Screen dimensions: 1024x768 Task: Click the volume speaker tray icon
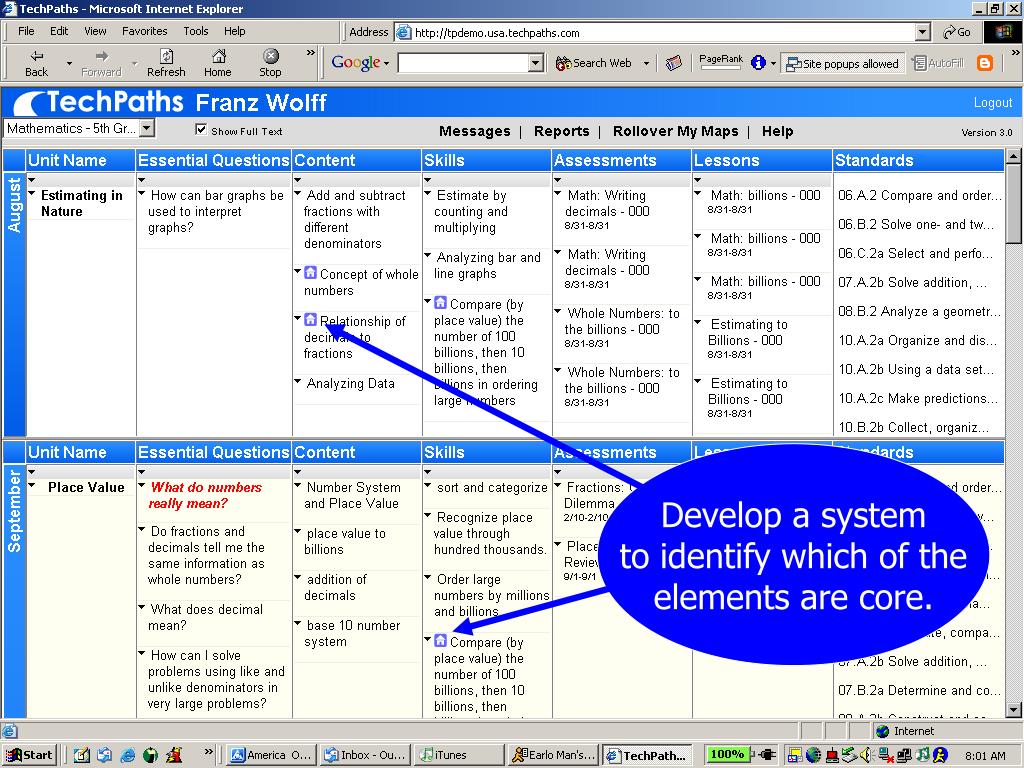coord(867,755)
